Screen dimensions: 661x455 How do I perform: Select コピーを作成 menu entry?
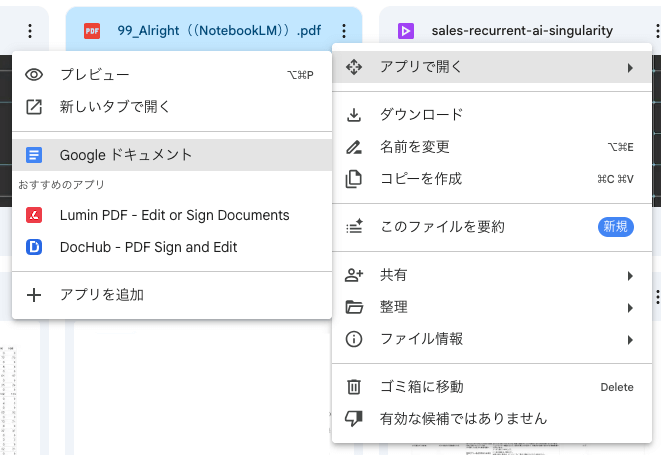(x=492, y=179)
